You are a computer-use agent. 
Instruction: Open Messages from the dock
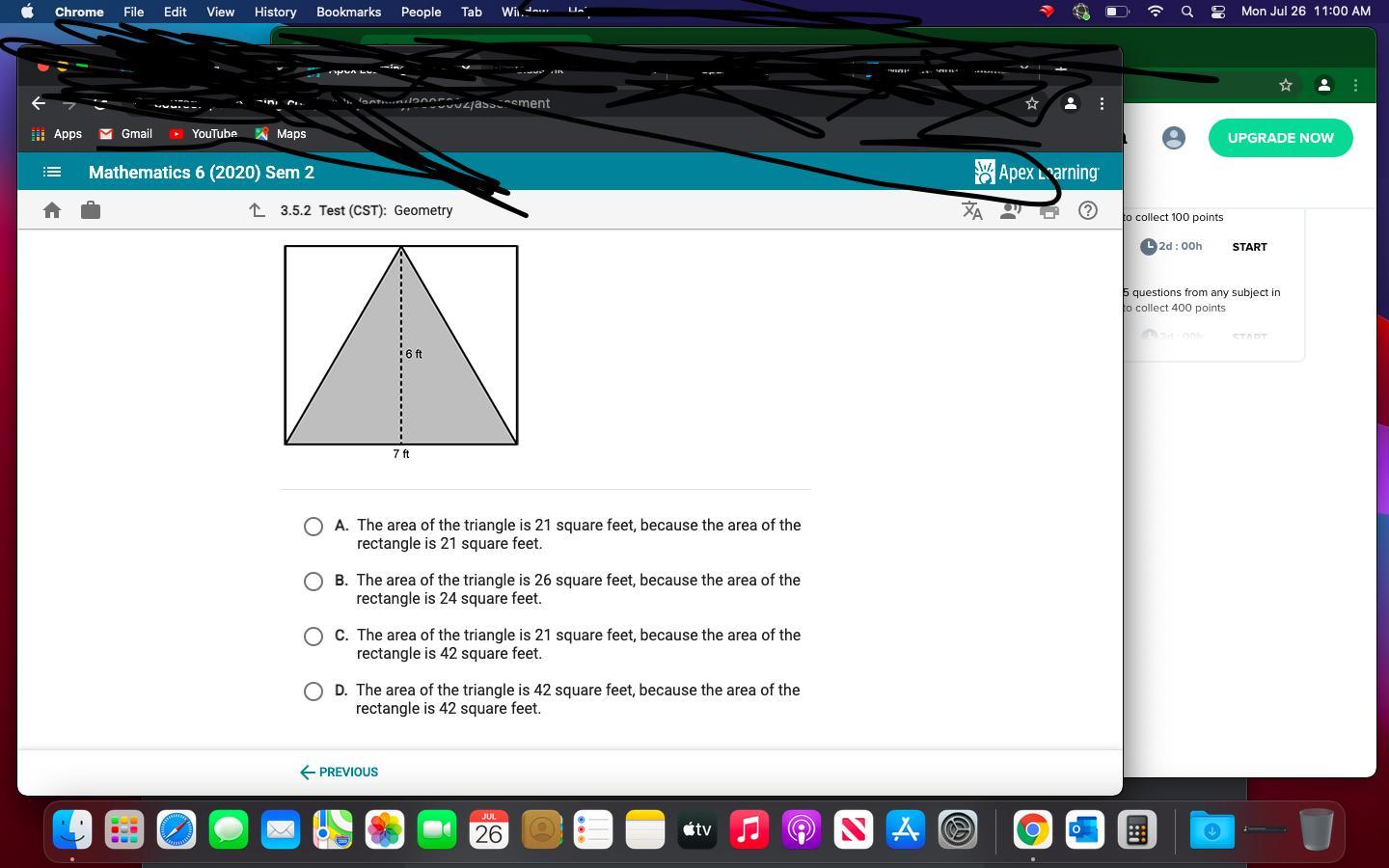pyautogui.click(x=229, y=829)
